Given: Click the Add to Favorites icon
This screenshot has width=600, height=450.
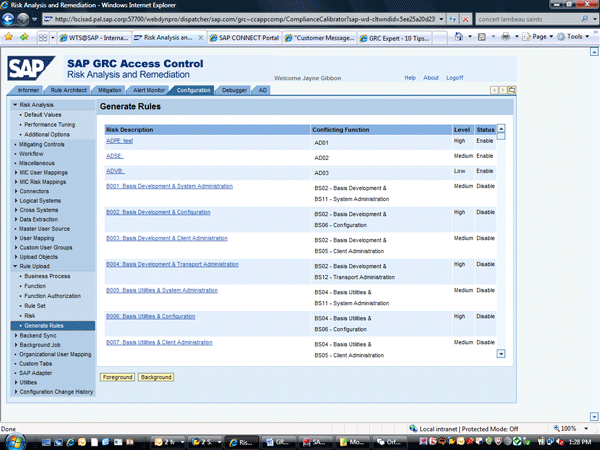Looking at the screenshot, I should [24, 37].
